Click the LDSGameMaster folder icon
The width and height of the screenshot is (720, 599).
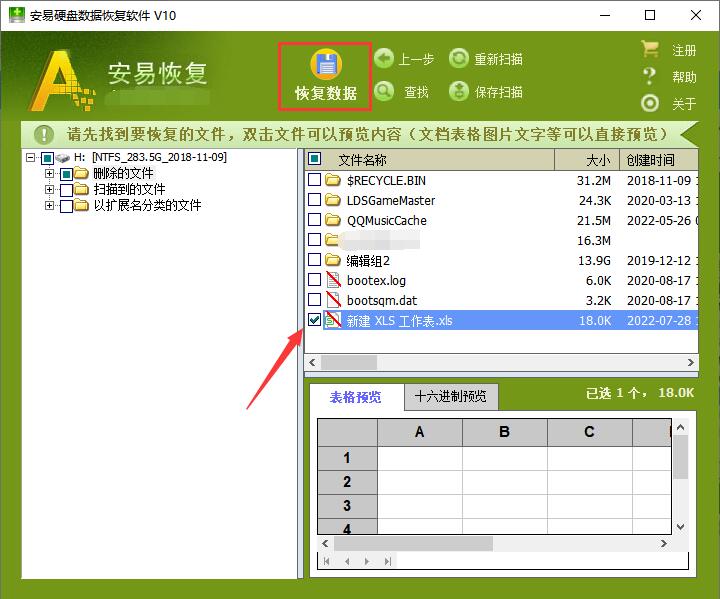[x=333, y=200]
